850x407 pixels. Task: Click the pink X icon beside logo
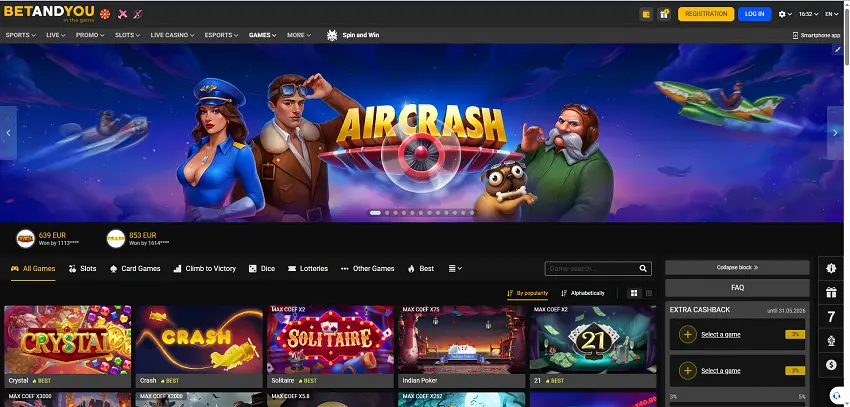123,14
